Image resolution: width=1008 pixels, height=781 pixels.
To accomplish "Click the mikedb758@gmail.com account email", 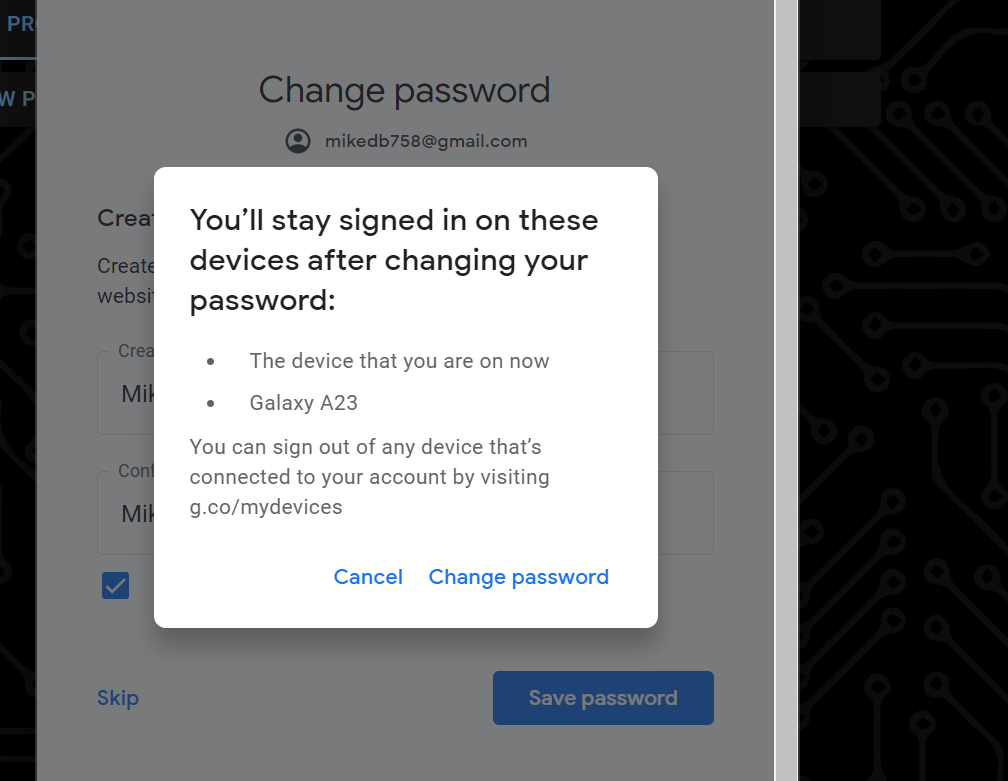I will click(426, 141).
